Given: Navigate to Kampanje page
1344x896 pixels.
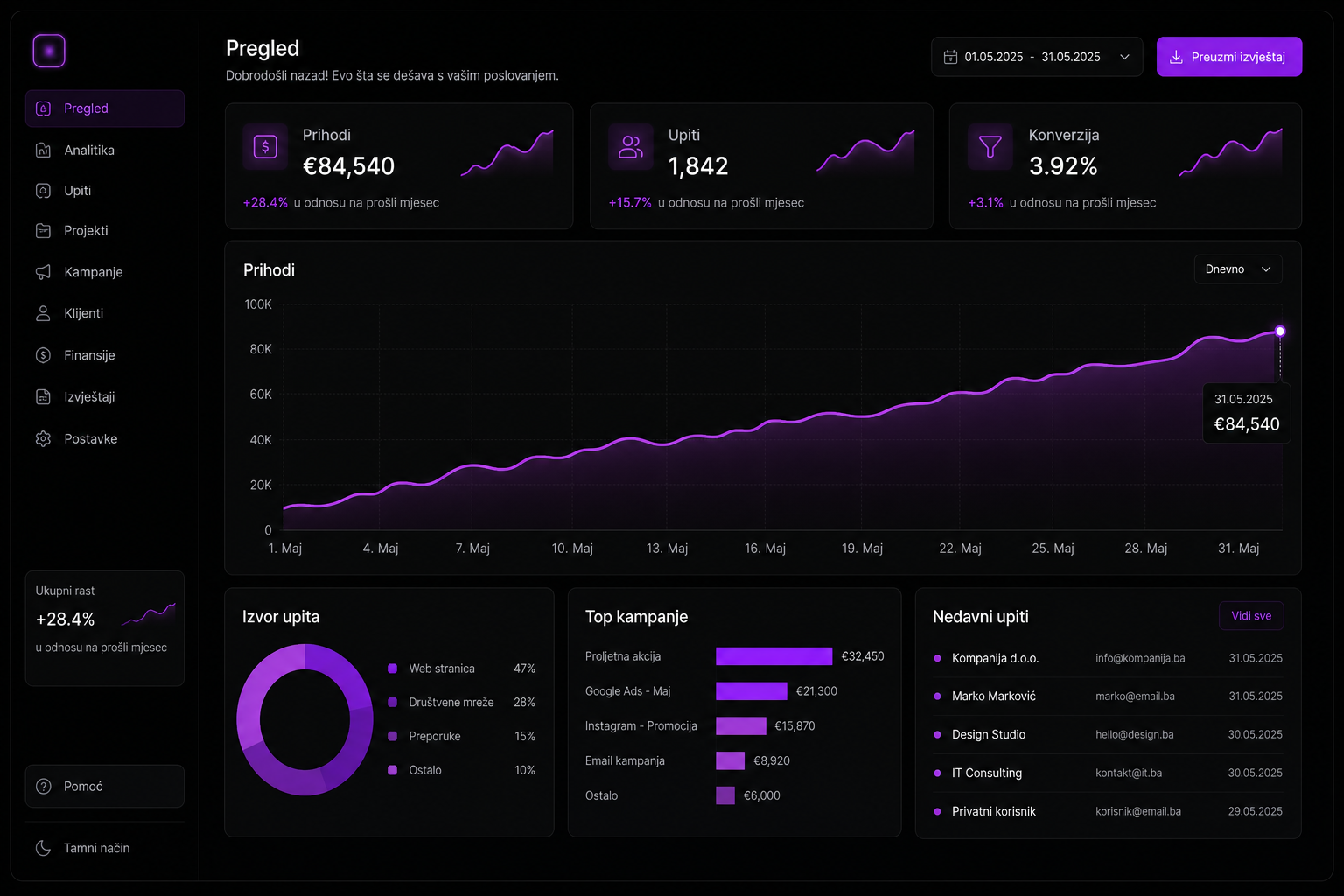Looking at the screenshot, I should click(105, 272).
